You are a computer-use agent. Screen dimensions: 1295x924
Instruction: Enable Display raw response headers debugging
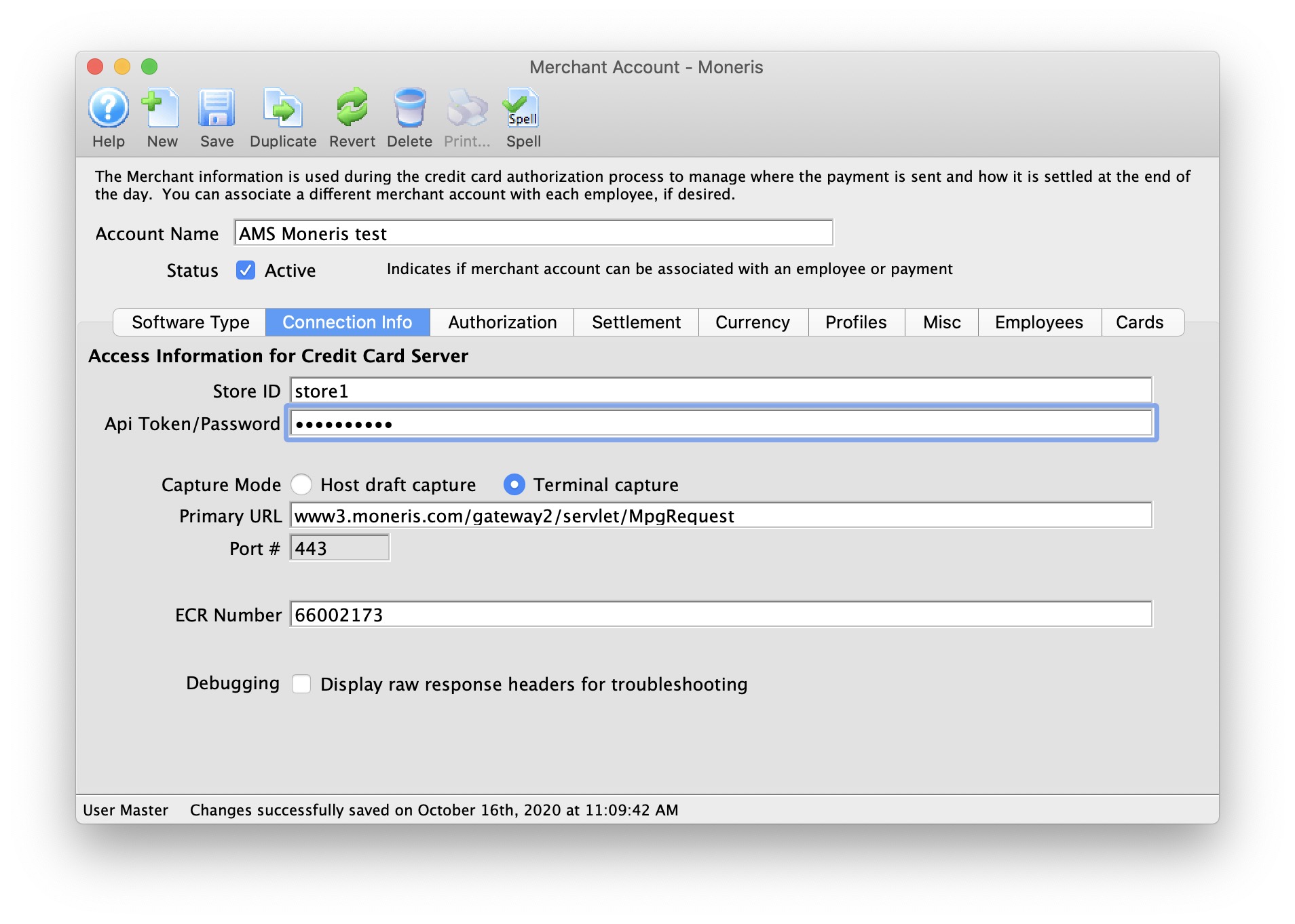(301, 684)
